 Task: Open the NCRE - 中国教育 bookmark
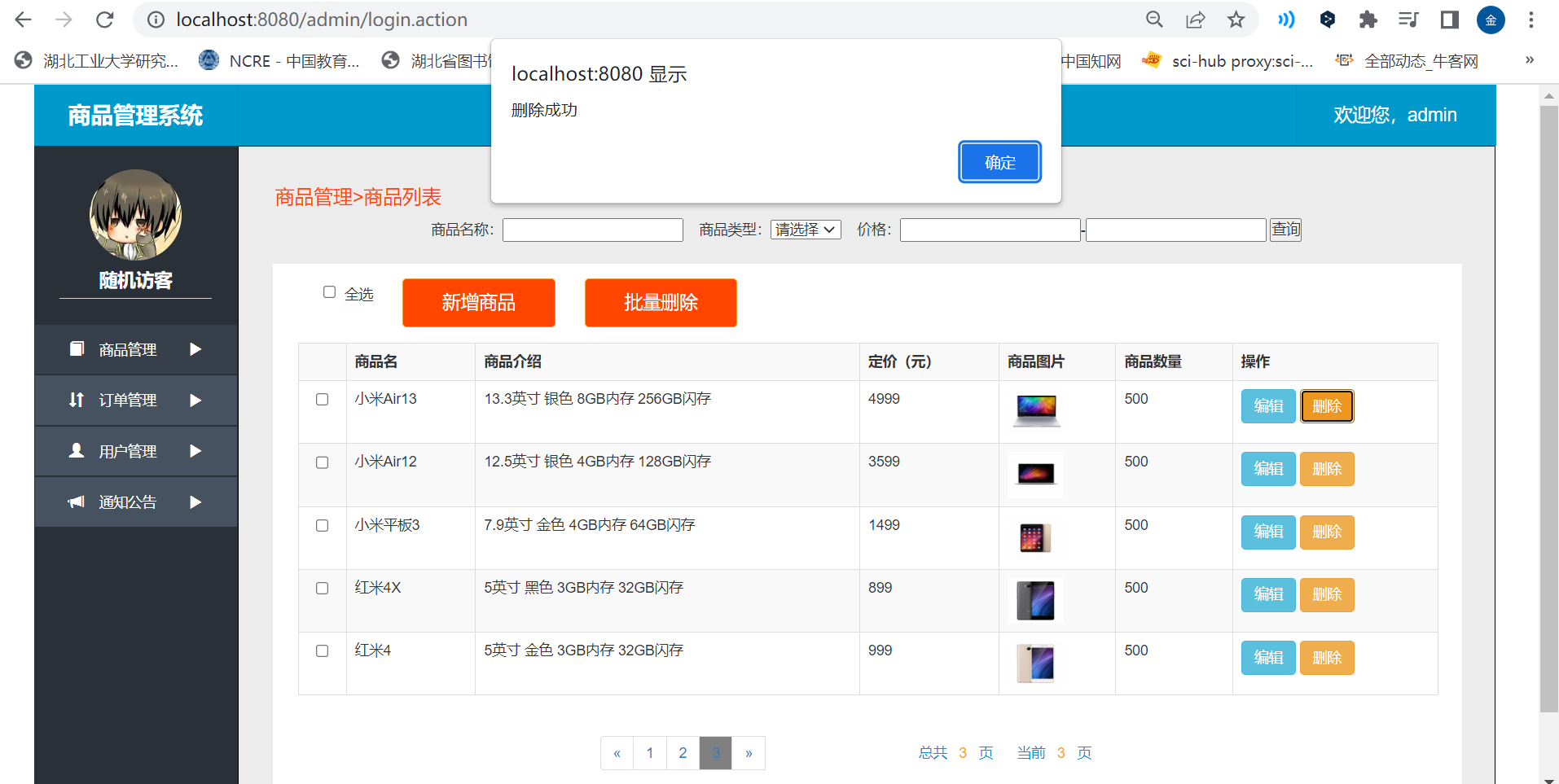[x=279, y=60]
